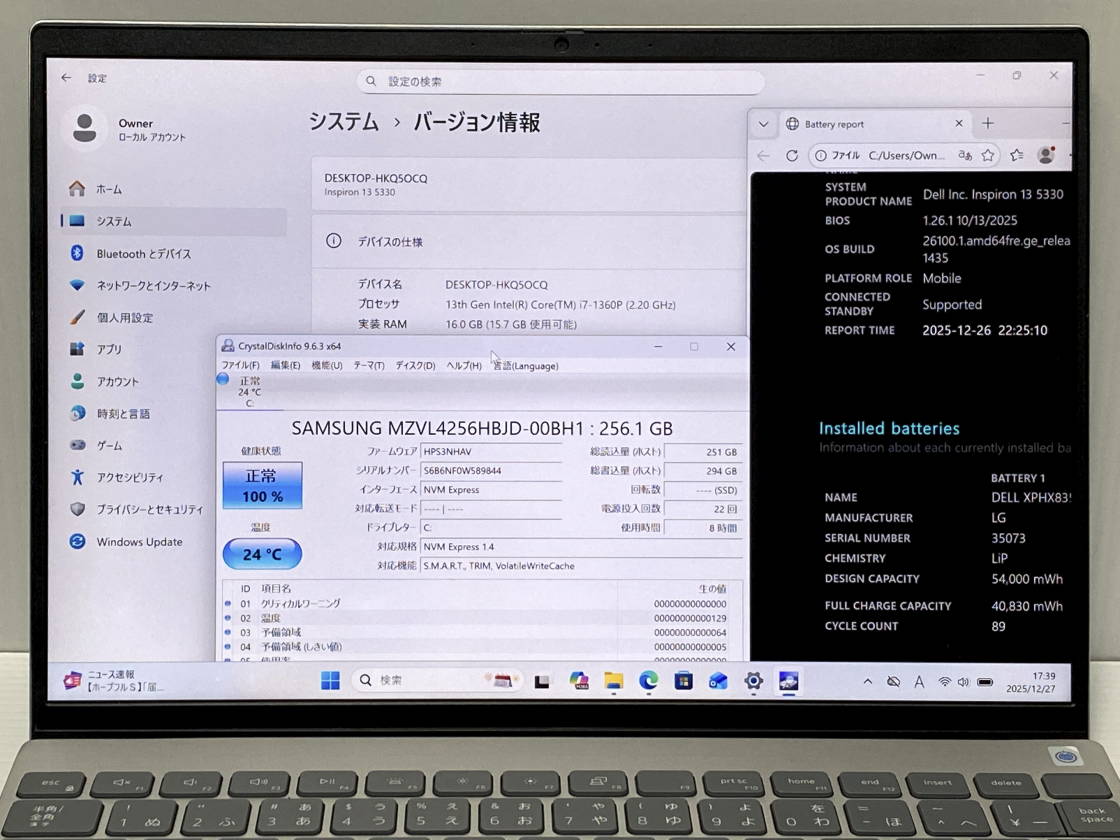
Task: Expand the browser tab list chevron
Action: pyautogui.click(x=764, y=124)
